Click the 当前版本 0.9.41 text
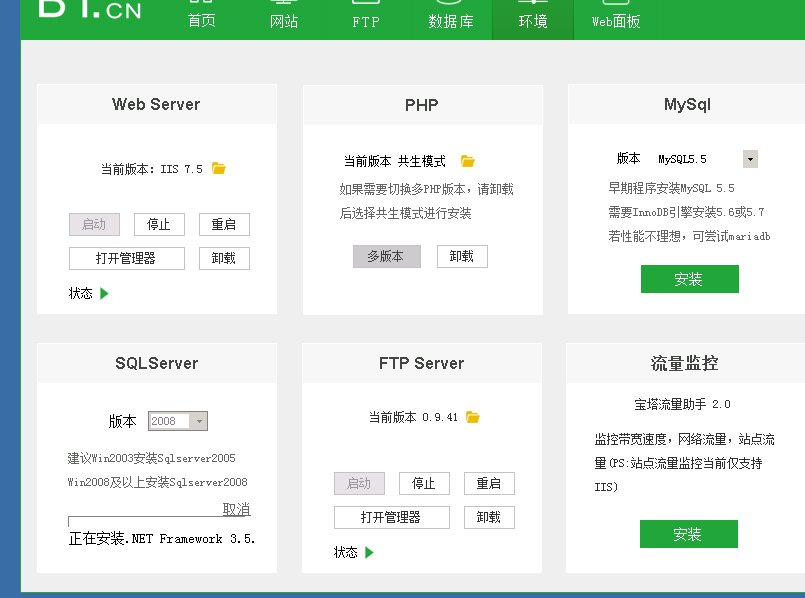 413,417
